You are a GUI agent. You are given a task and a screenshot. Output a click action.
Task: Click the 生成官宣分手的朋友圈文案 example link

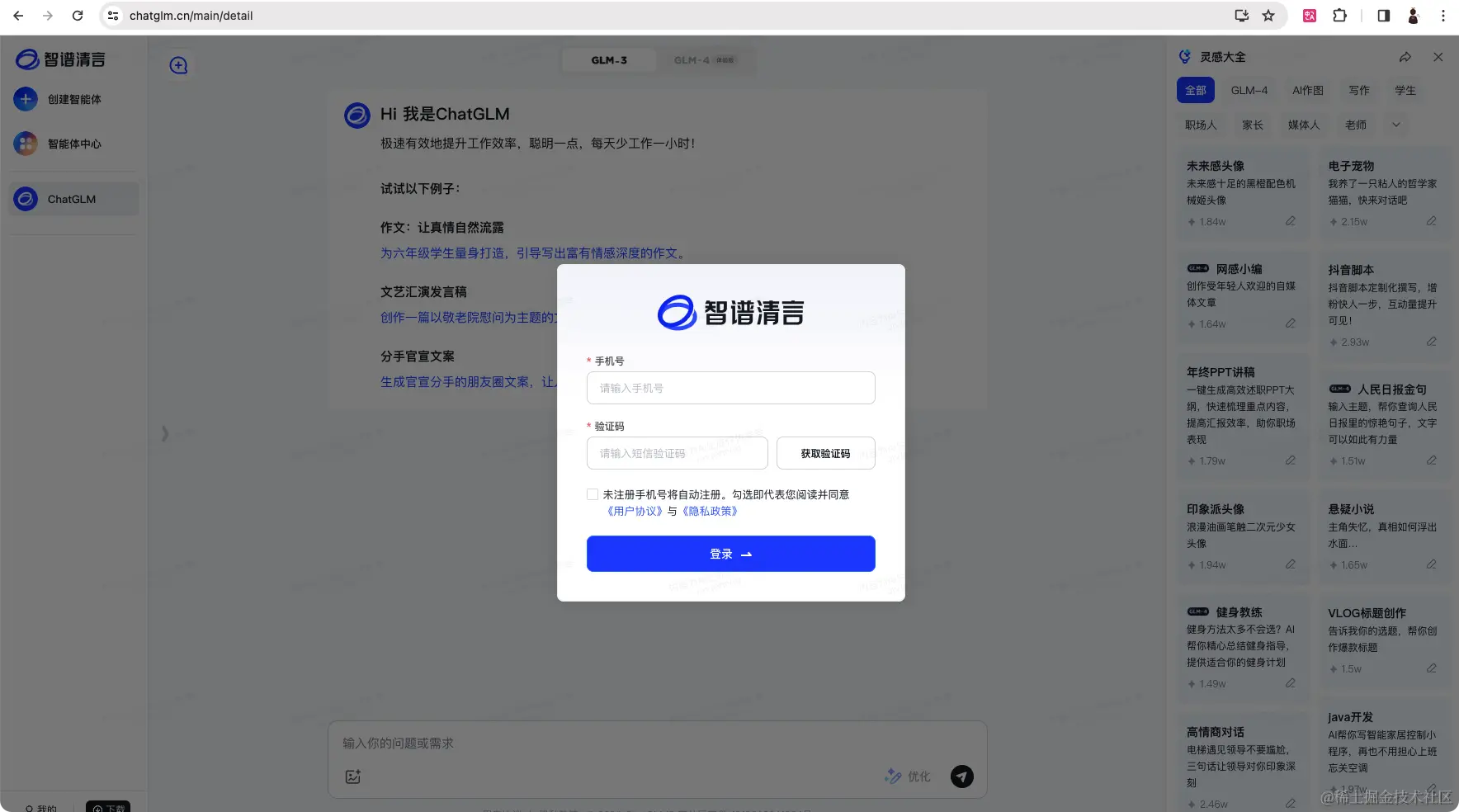[x=469, y=382]
